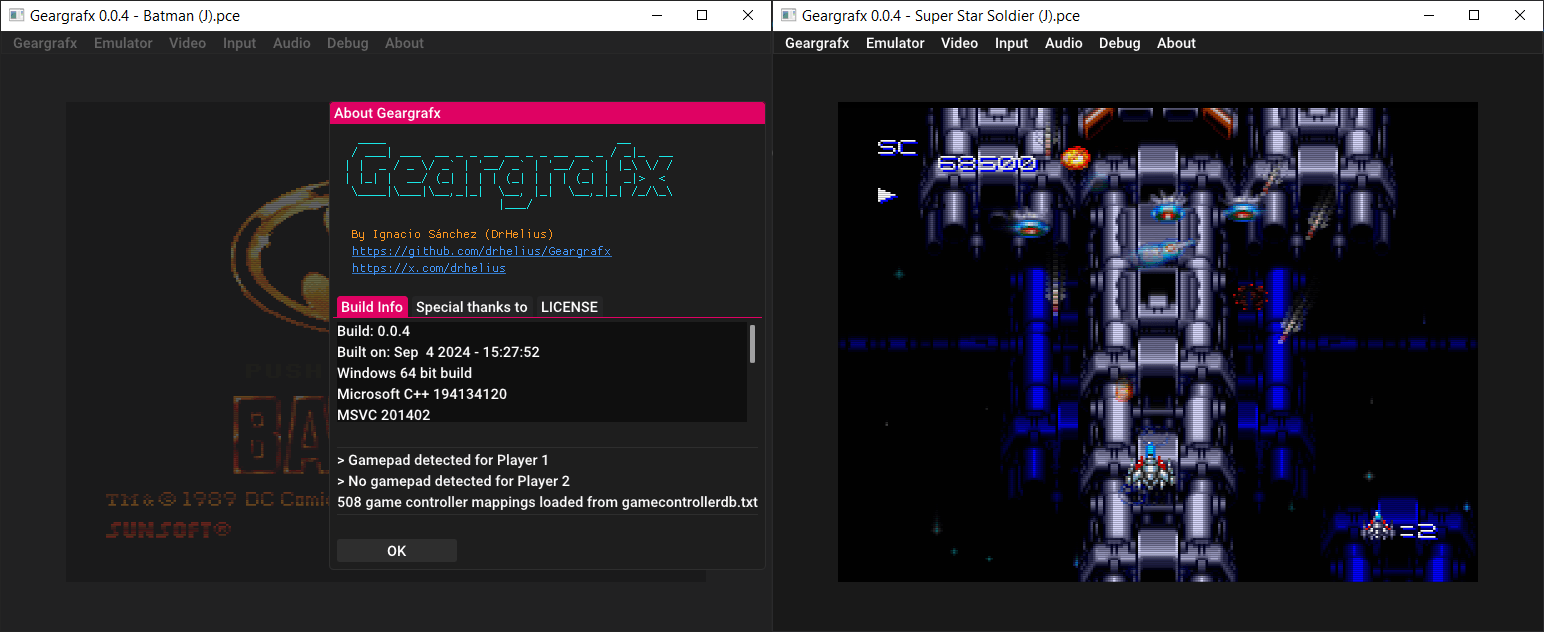Click 'By Ignacio Sánchez (DrHelius)' author text

tap(453, 234)
